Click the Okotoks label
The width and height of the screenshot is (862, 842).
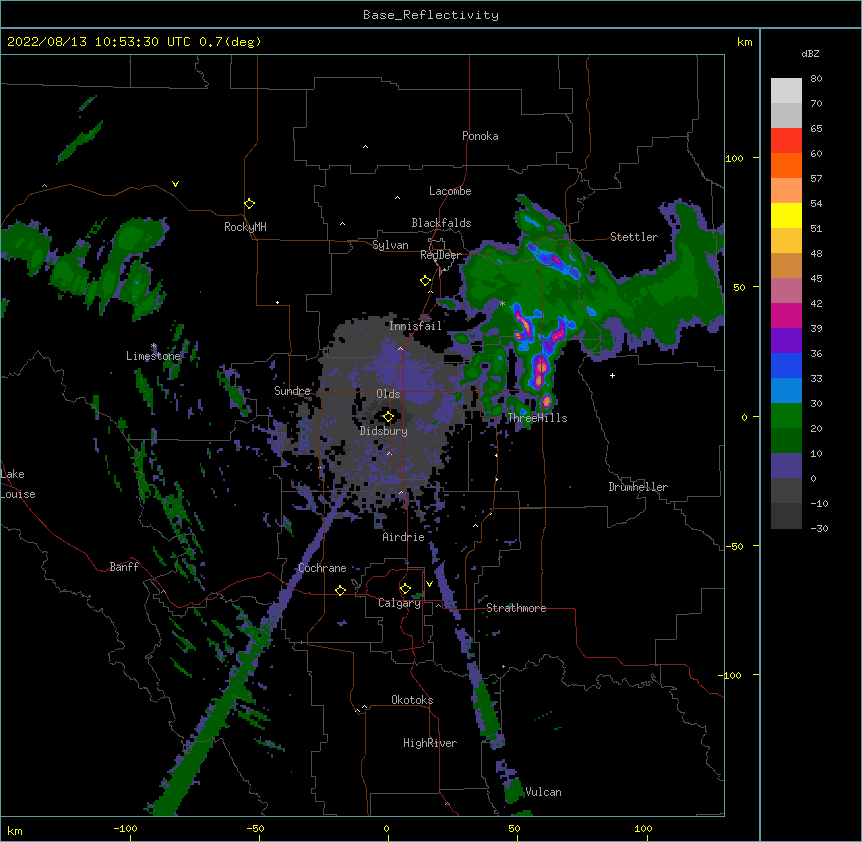[412, 700]
